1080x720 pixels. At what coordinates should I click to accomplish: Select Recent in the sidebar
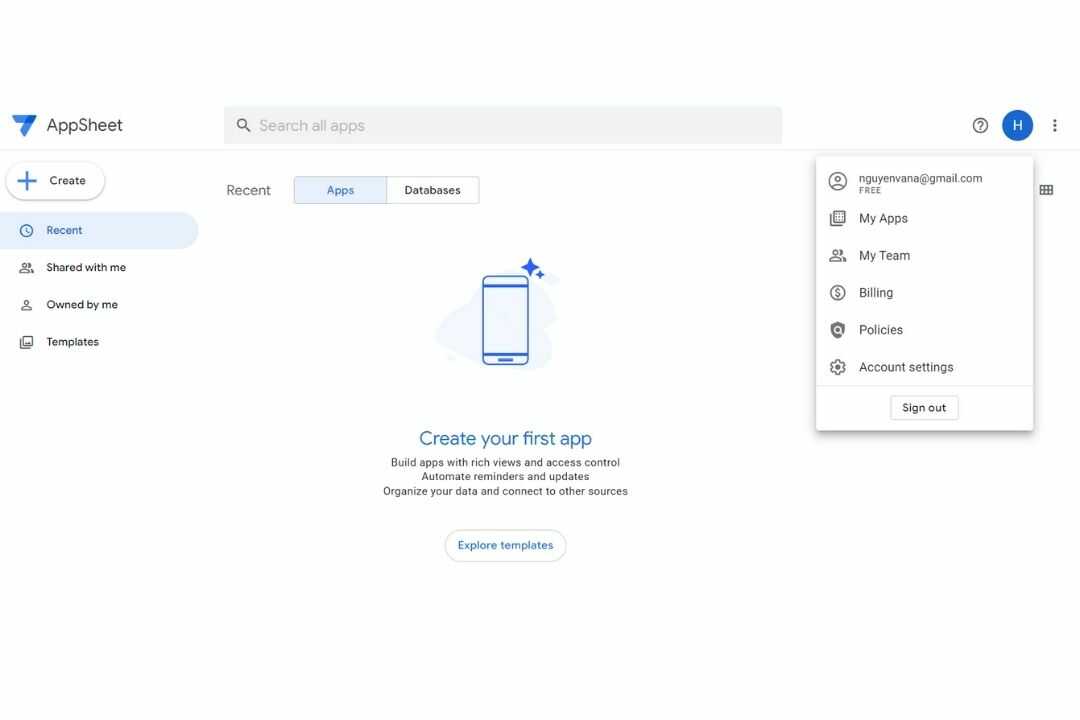[x=64, y=230]
